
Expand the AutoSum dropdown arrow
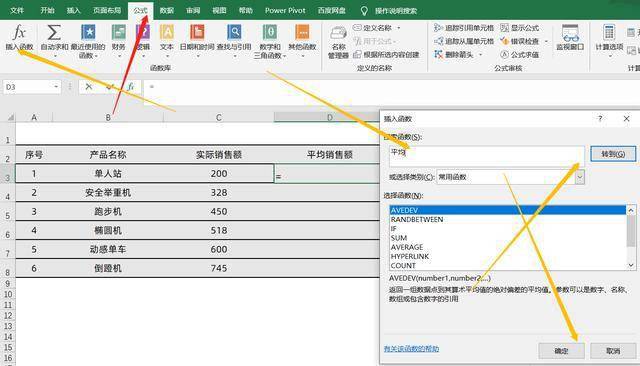(54, 56)
